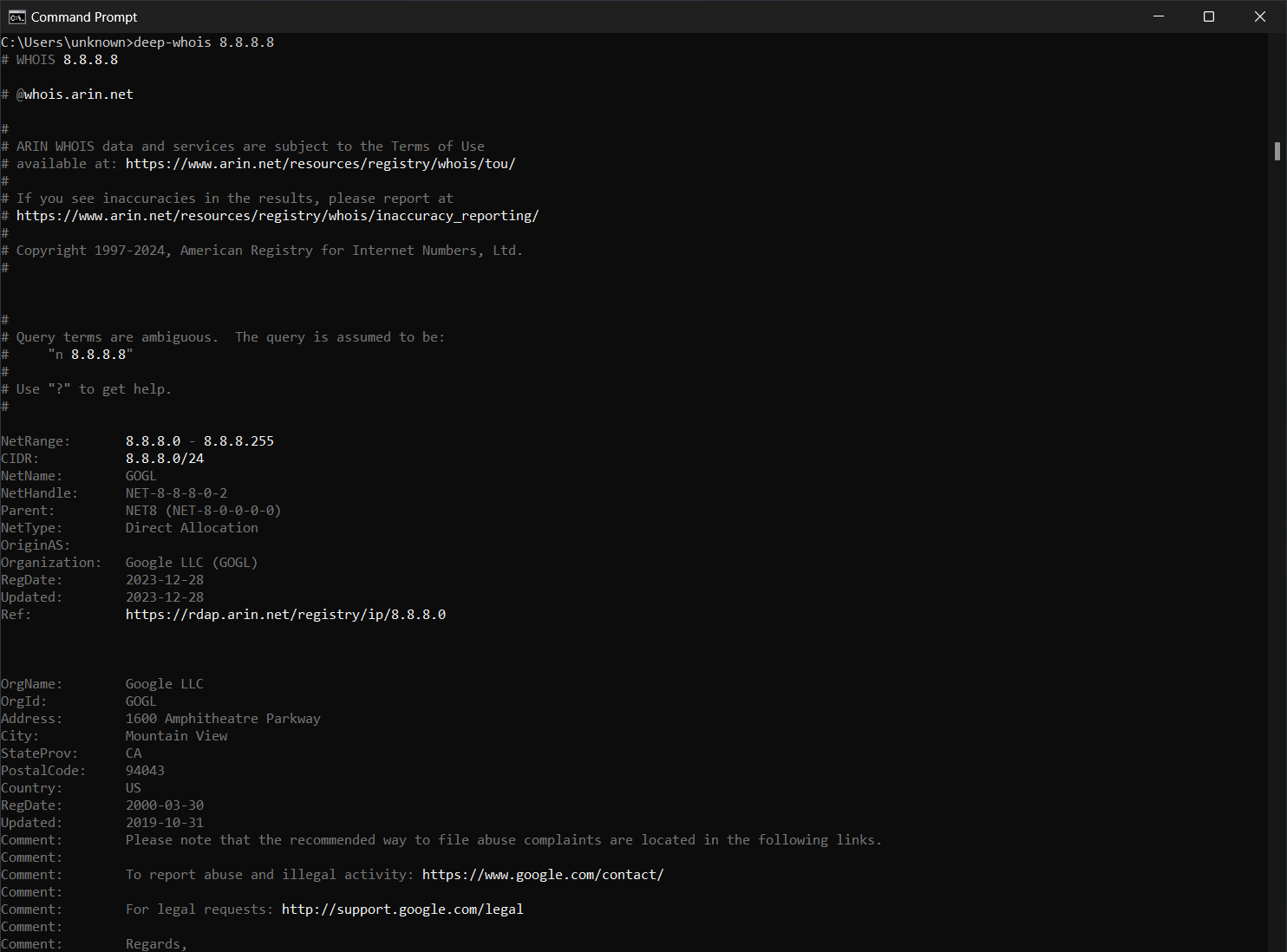1287x952 pixels.
Task: Click the Parent NET8 reference
Action: (202, 510)
